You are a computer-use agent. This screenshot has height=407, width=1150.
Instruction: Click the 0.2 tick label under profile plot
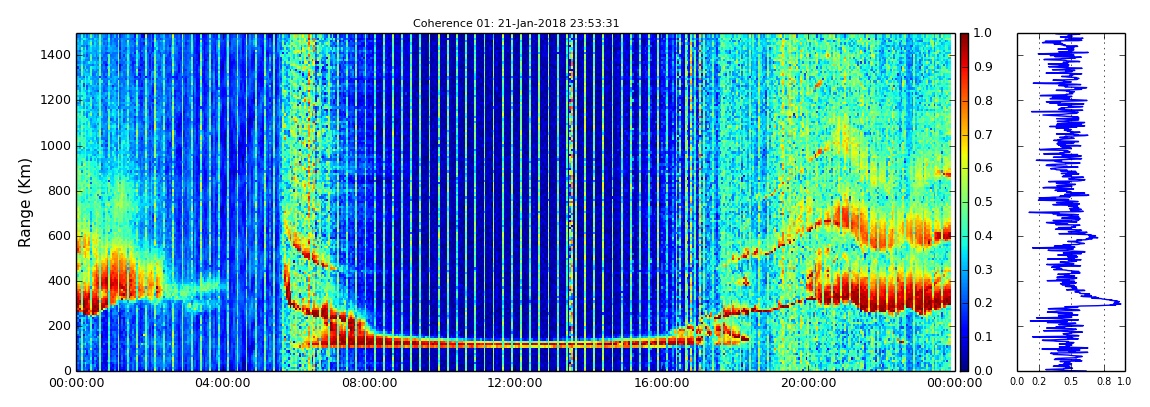click(x=1039, y=382)
